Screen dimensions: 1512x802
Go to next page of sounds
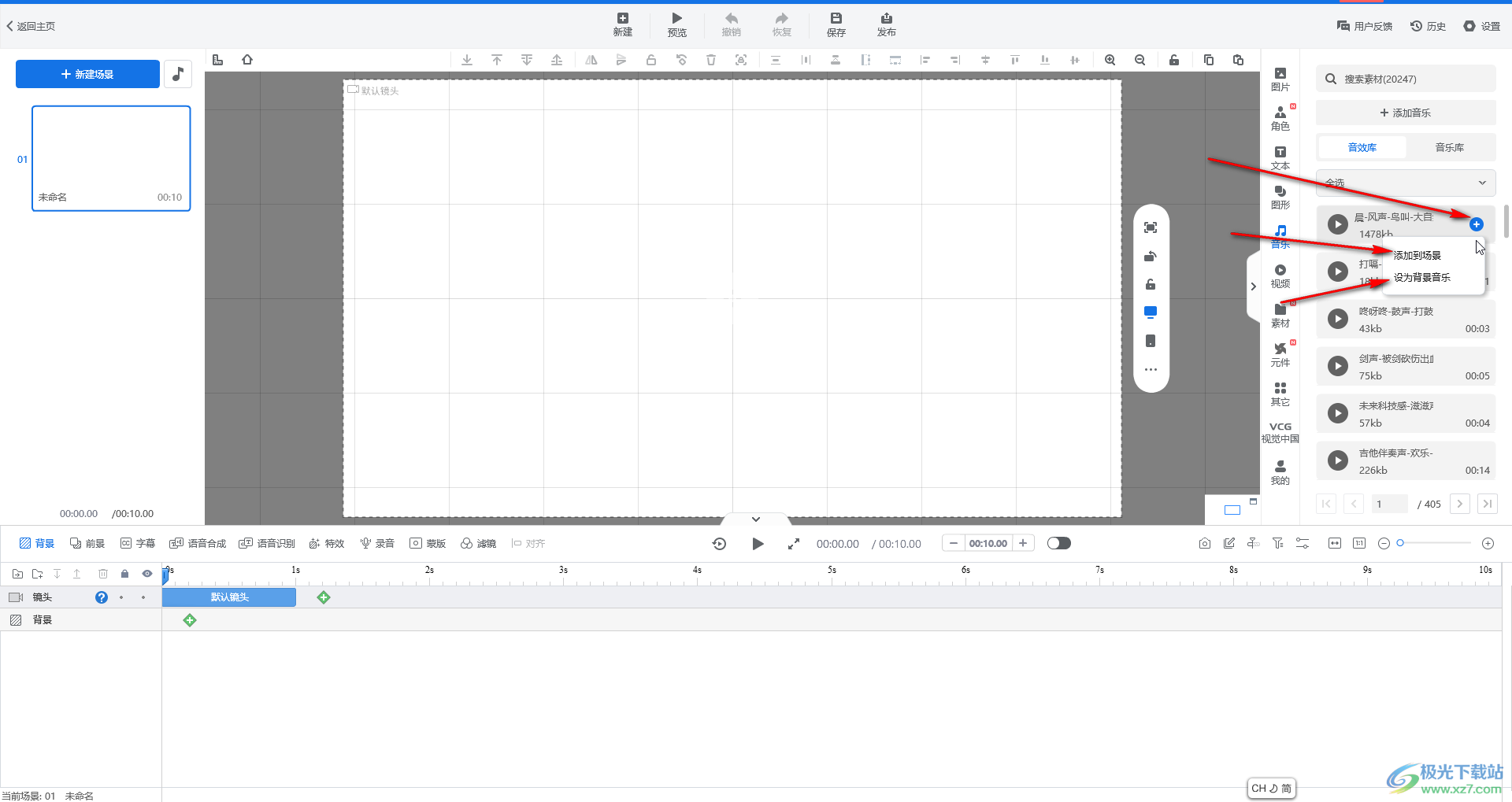tap(1460, 504)
